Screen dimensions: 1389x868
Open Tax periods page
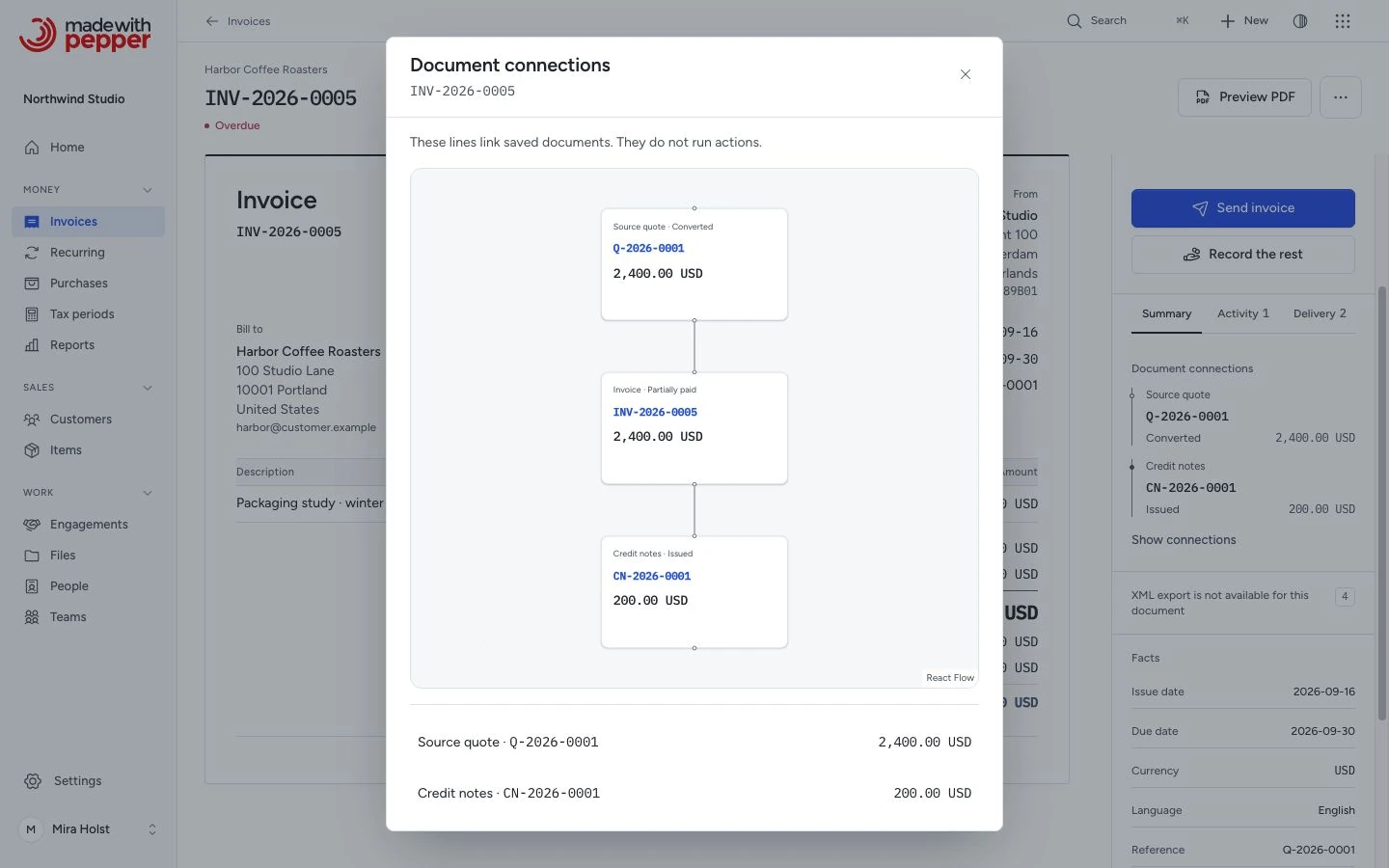[88, 314]
